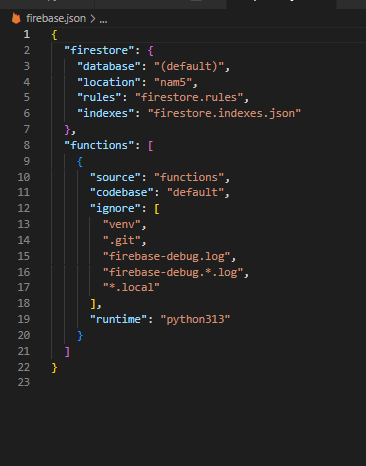Screen dimensions: 366x466
Task: Click line number 19 in the gutter
Action: (24, 319)
